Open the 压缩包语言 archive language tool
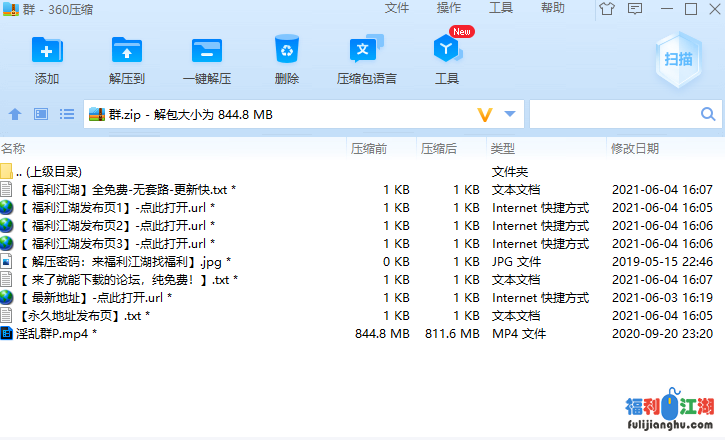Screen dimensions: 725x440 [x=366, y=59]
